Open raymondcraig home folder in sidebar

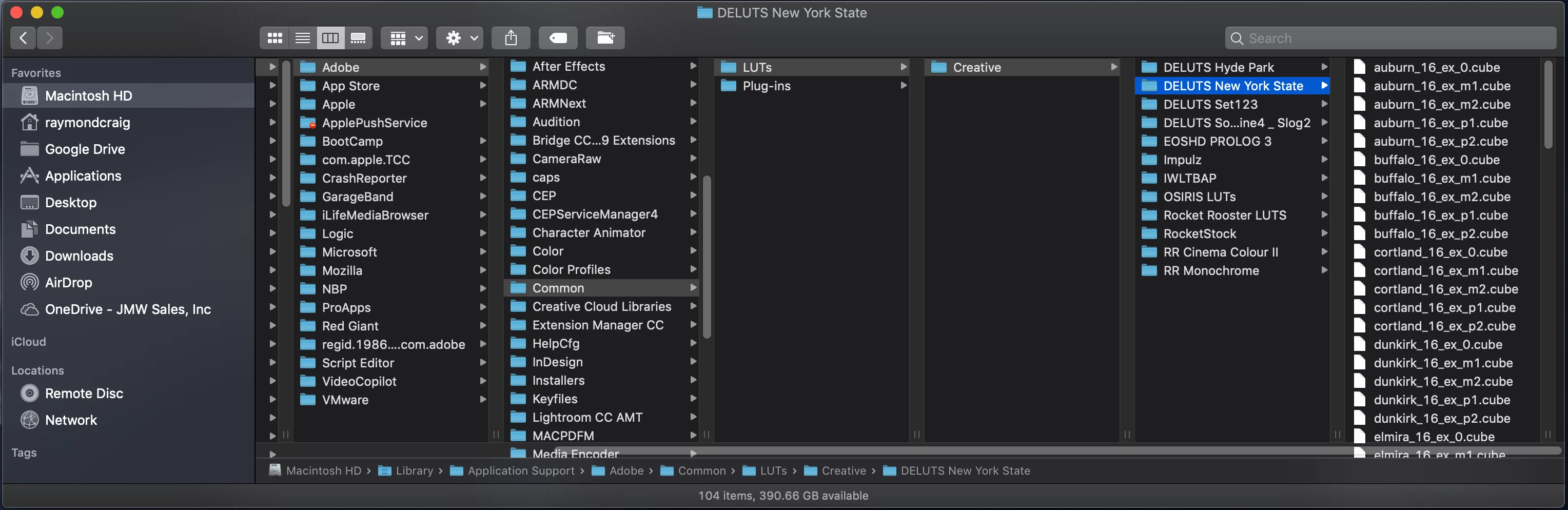(128, 122)
